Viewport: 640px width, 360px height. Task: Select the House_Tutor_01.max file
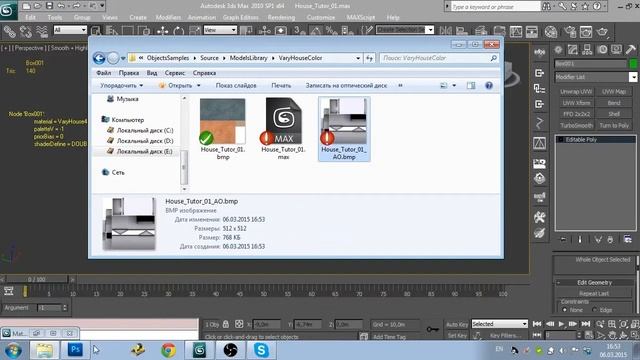click(x=283, y=129)
